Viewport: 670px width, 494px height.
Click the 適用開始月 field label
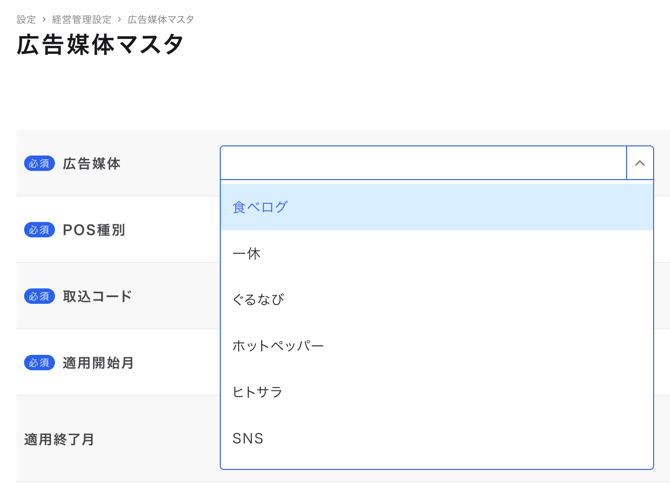click(98, 363)
